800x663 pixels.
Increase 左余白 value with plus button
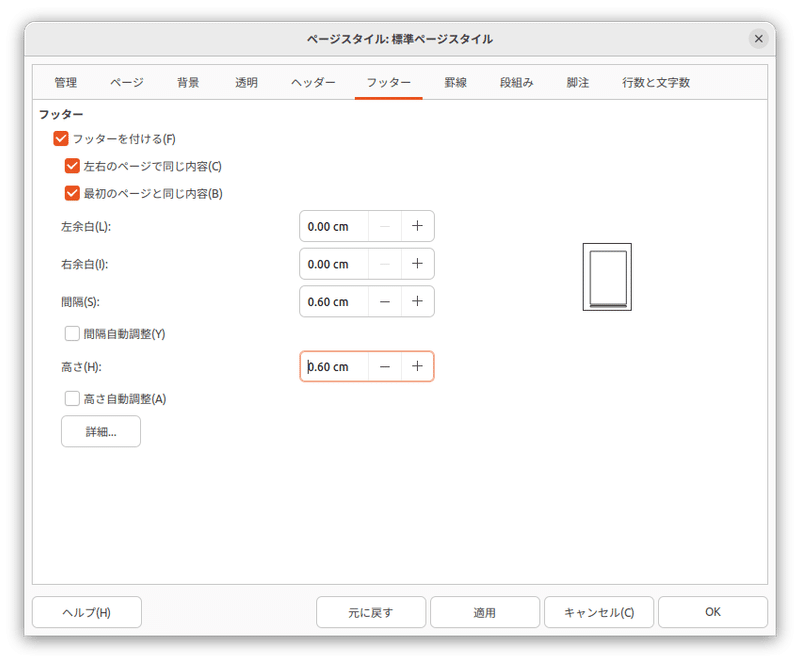pyautogui.click(x=417, y=226)
